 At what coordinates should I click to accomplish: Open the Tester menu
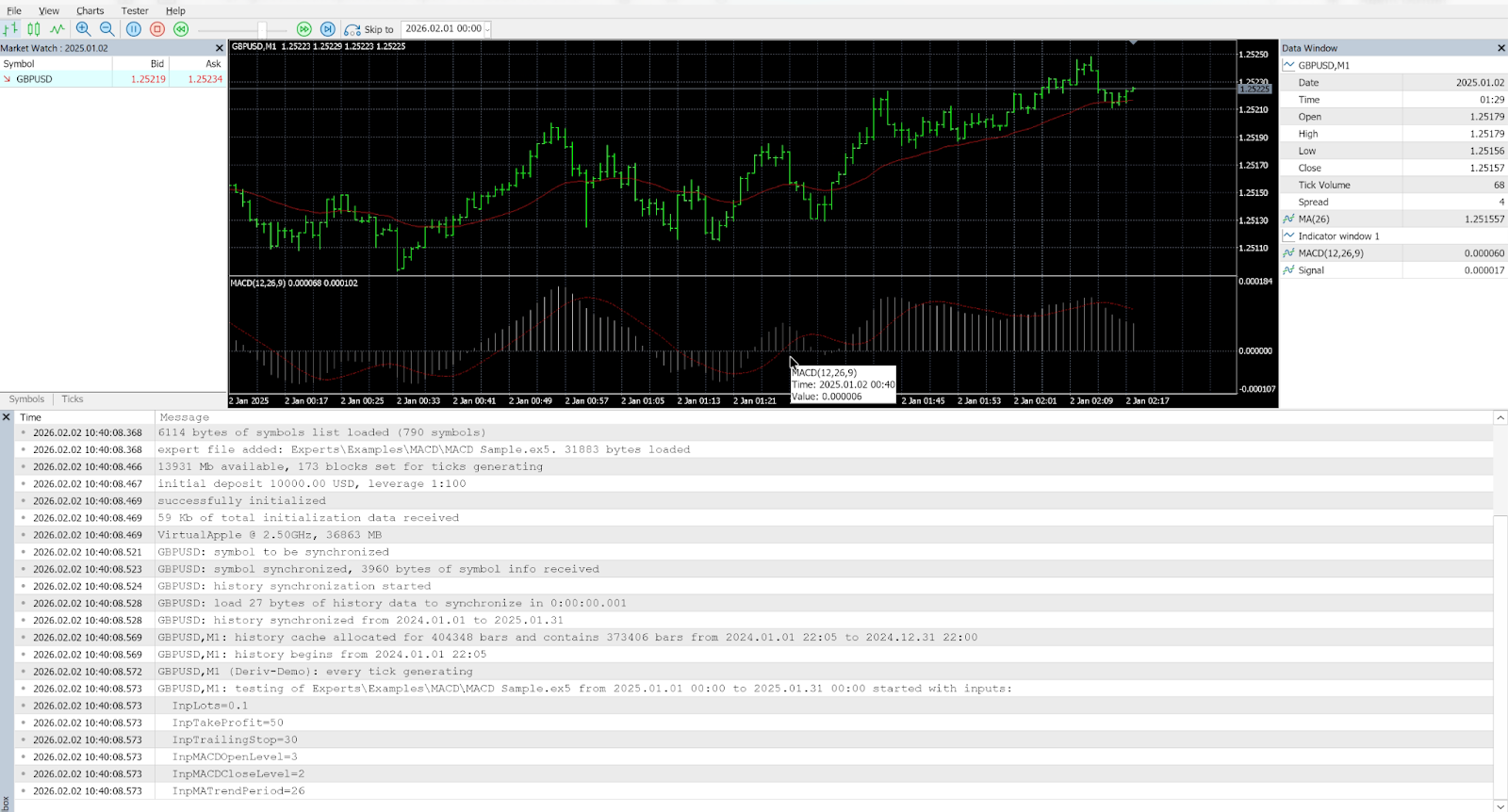(135, 10)
